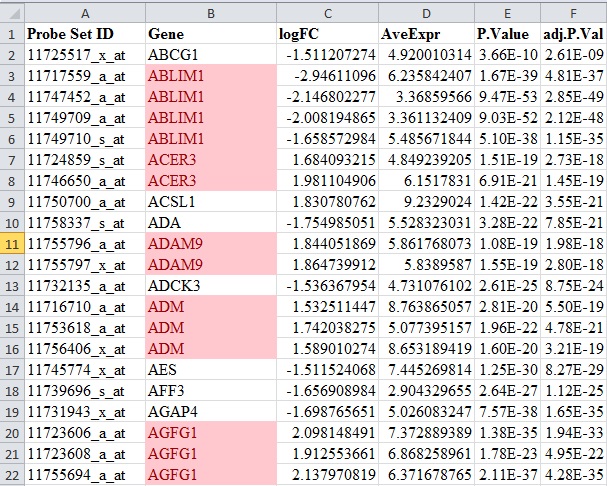Click AveExpr value 7.372889389

click(426, 433)
